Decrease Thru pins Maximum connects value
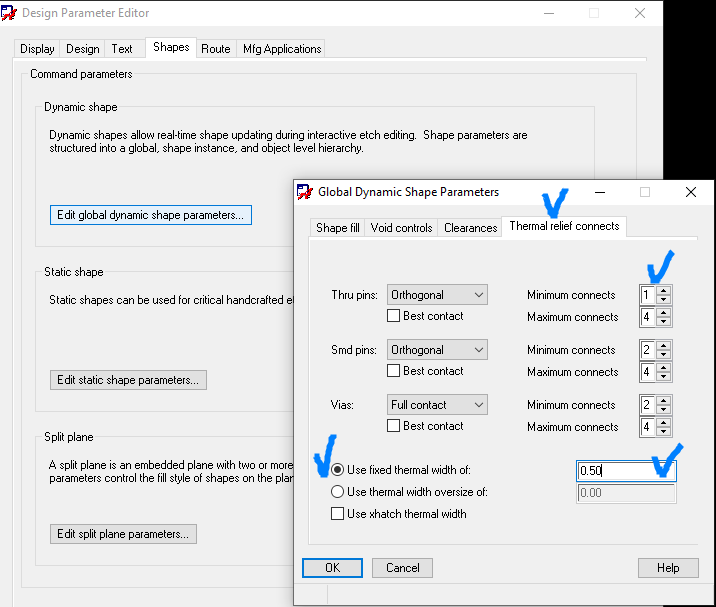The image size is (716, 607). pyautogui.click(x=663, y=322)
